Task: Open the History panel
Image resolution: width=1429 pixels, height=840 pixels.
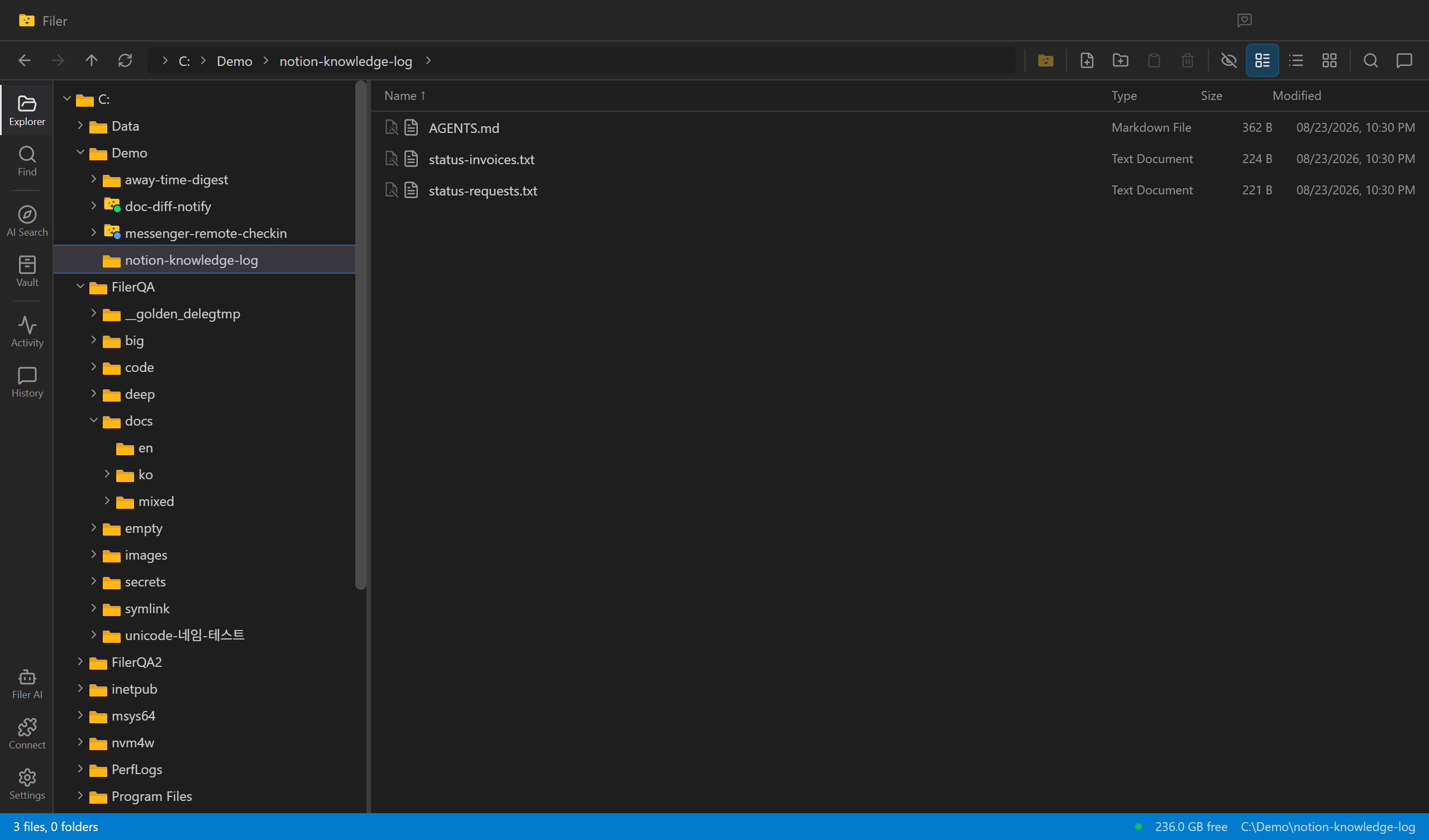Action: coord(27,383)
